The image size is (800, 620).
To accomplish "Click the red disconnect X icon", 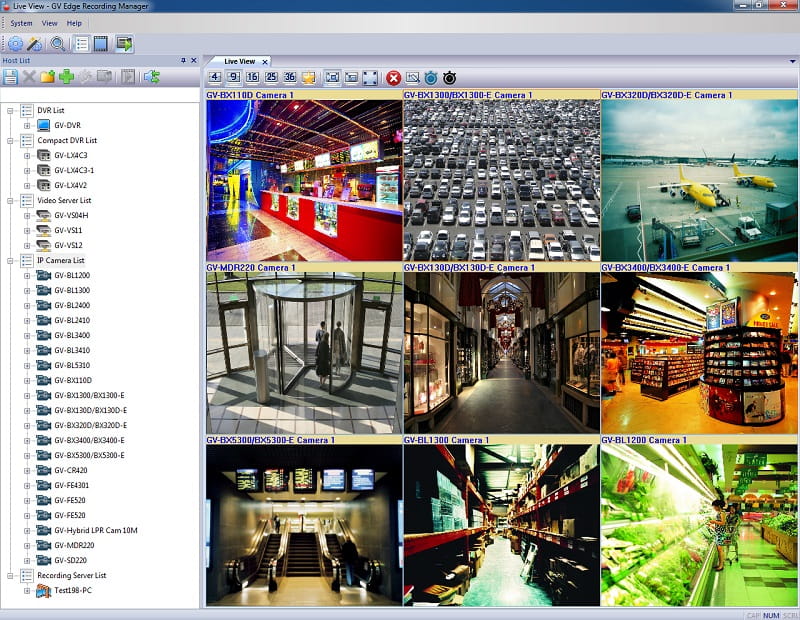I will pos(394,78).
